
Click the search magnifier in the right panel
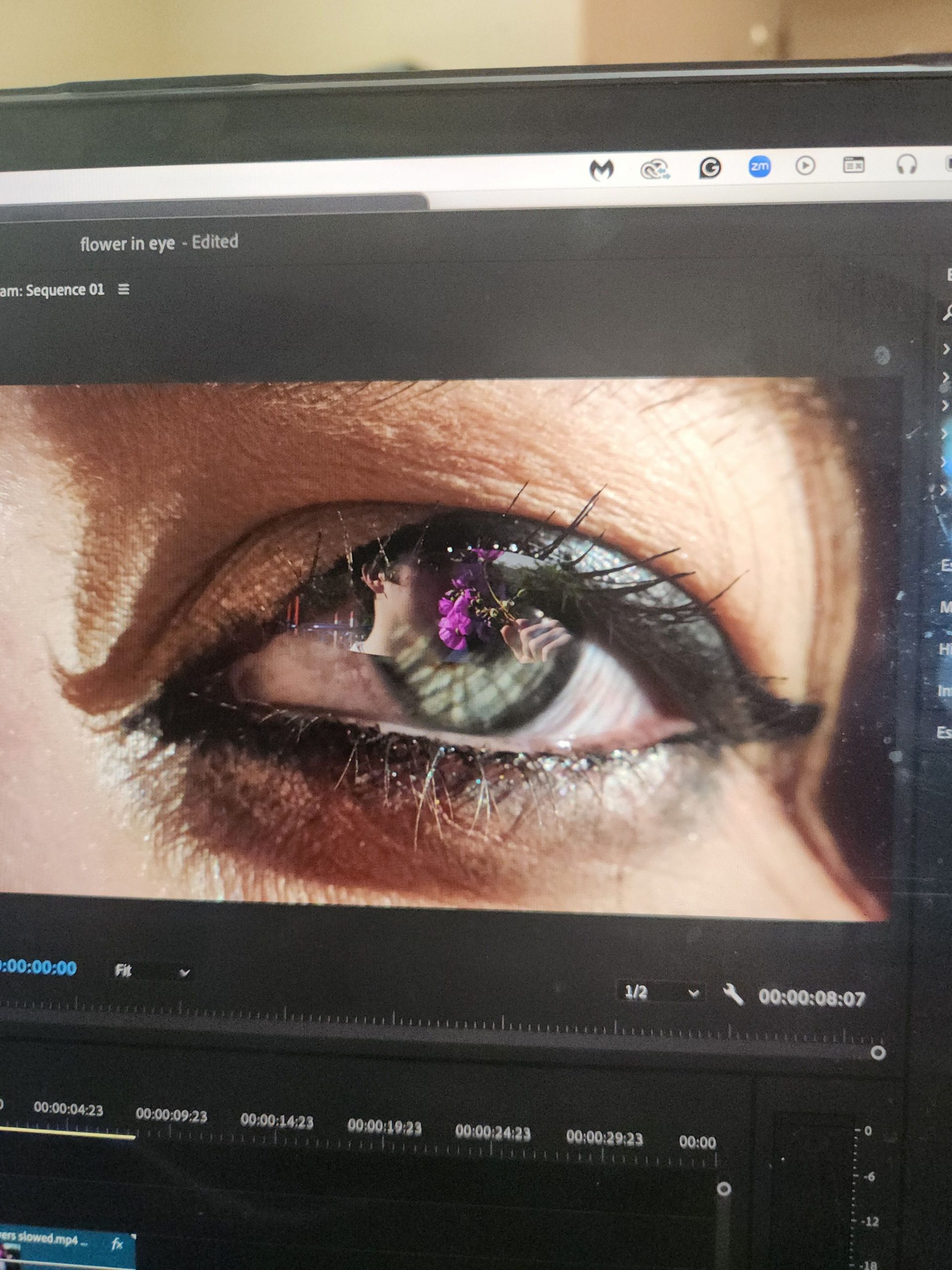tap(947, 313)
